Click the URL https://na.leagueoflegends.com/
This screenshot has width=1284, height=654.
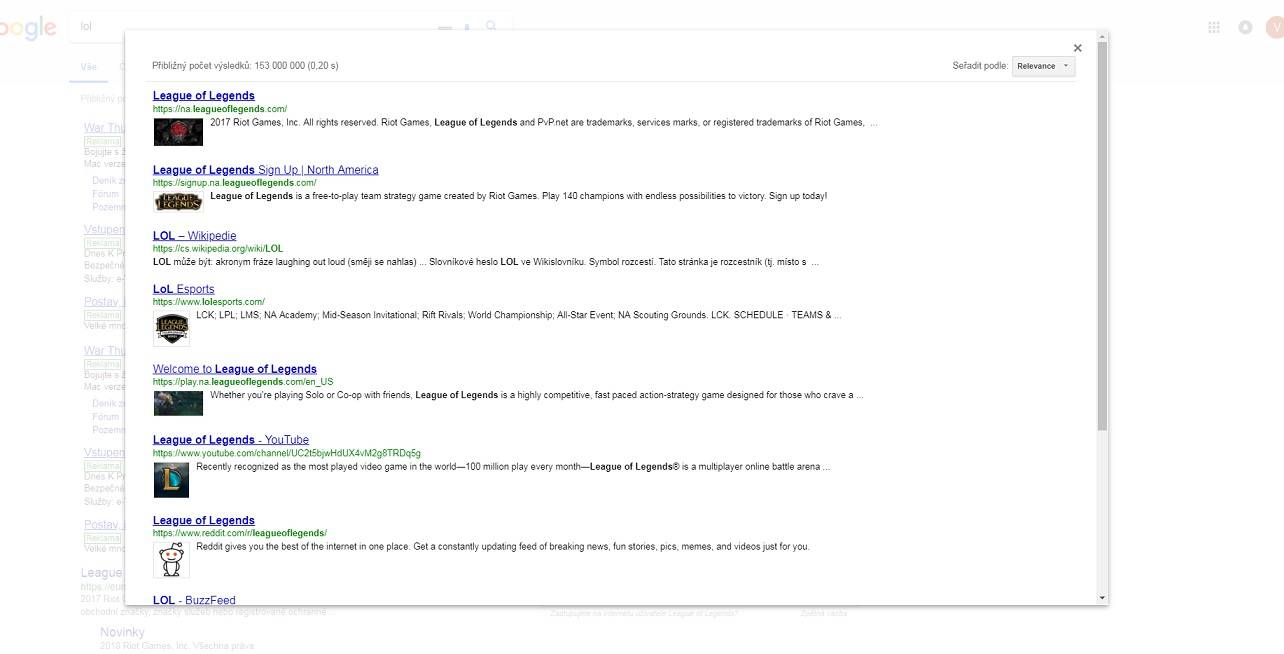click(x=220, y=109)
